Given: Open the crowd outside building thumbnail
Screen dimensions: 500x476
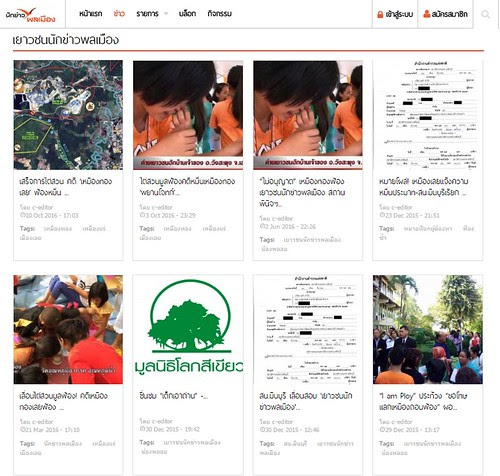Looking at the screenshot, I should pos(428,329).
